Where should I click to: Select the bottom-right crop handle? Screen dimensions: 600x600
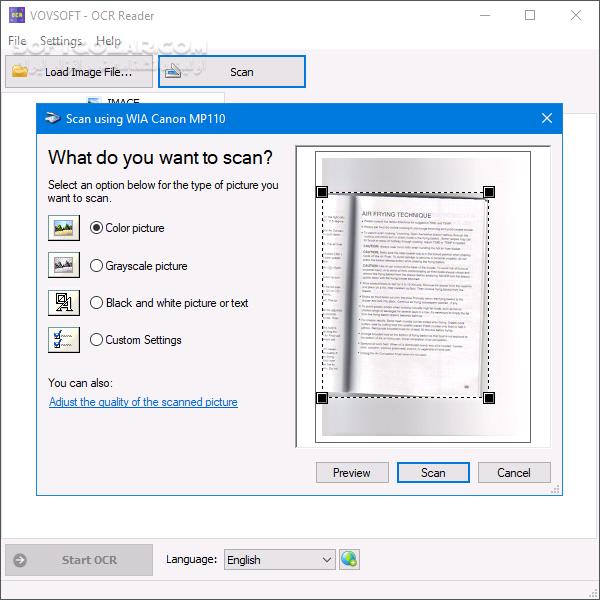click(x=489, y=398)
